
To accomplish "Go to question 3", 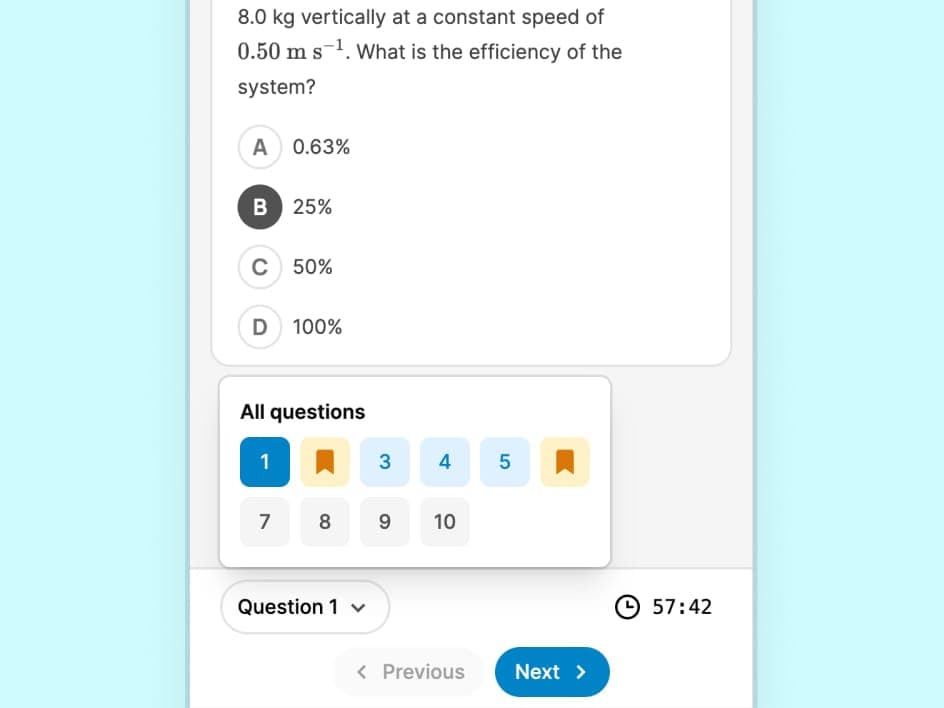I will coord(385,462).
